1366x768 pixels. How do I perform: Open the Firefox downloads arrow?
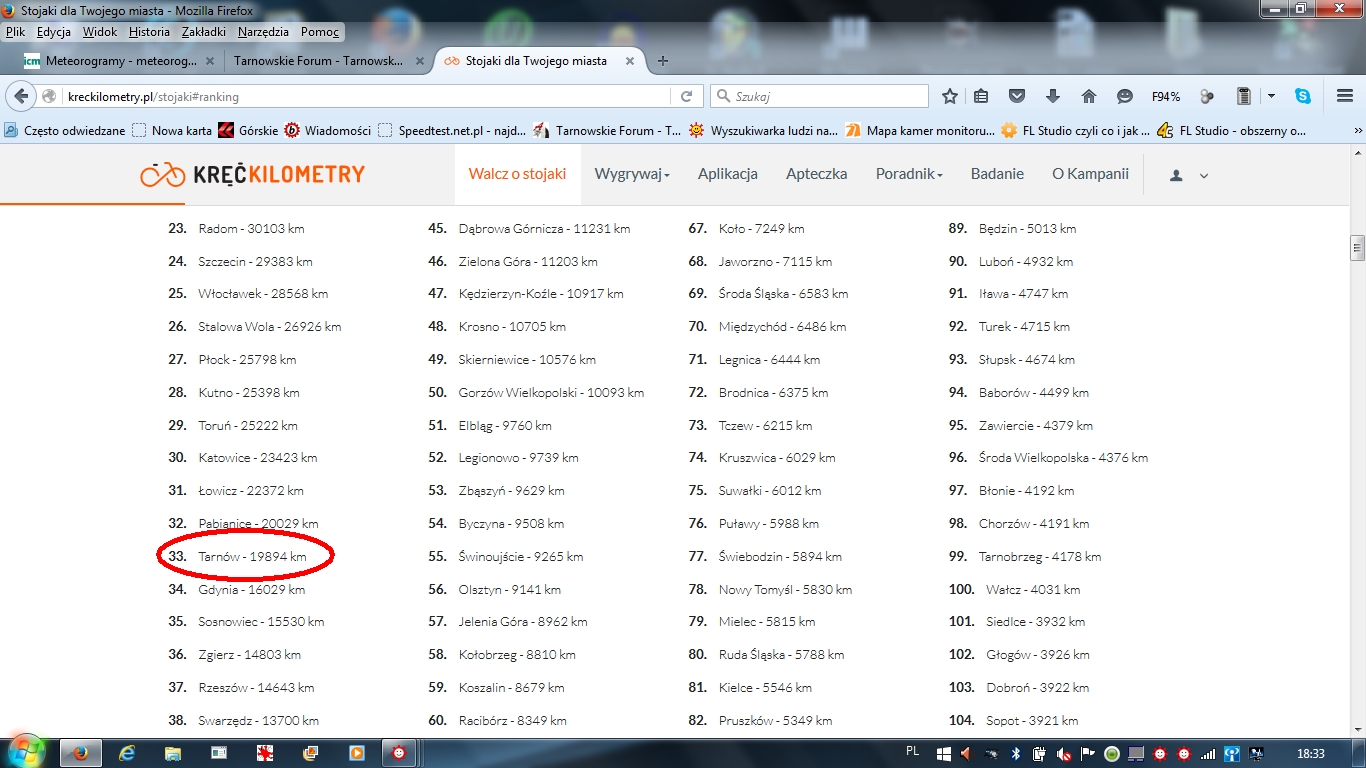tap(1052, 97)
